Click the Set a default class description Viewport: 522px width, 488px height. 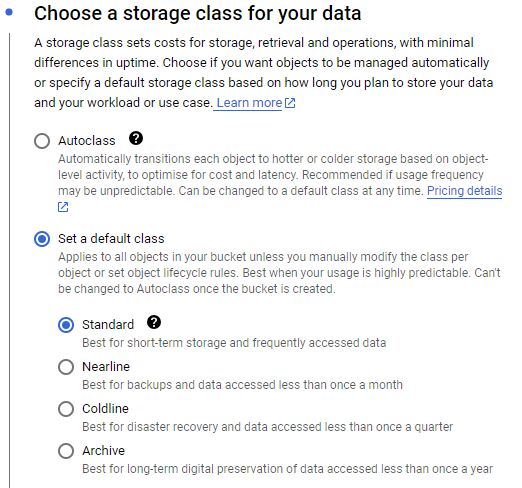click(279, 273)
